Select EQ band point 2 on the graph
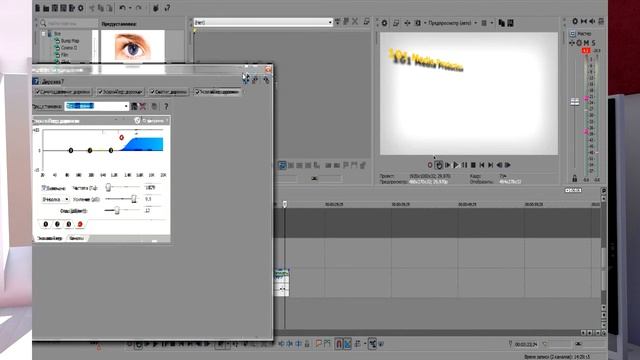The width and height of the screenshot is (640, 360). 90,151
